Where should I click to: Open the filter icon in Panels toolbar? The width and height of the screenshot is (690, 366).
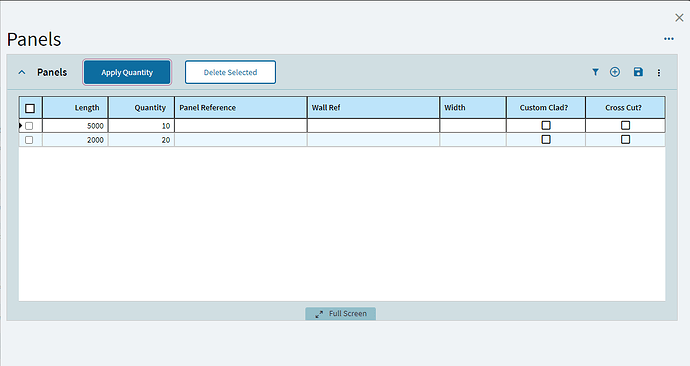pos(595,72)
